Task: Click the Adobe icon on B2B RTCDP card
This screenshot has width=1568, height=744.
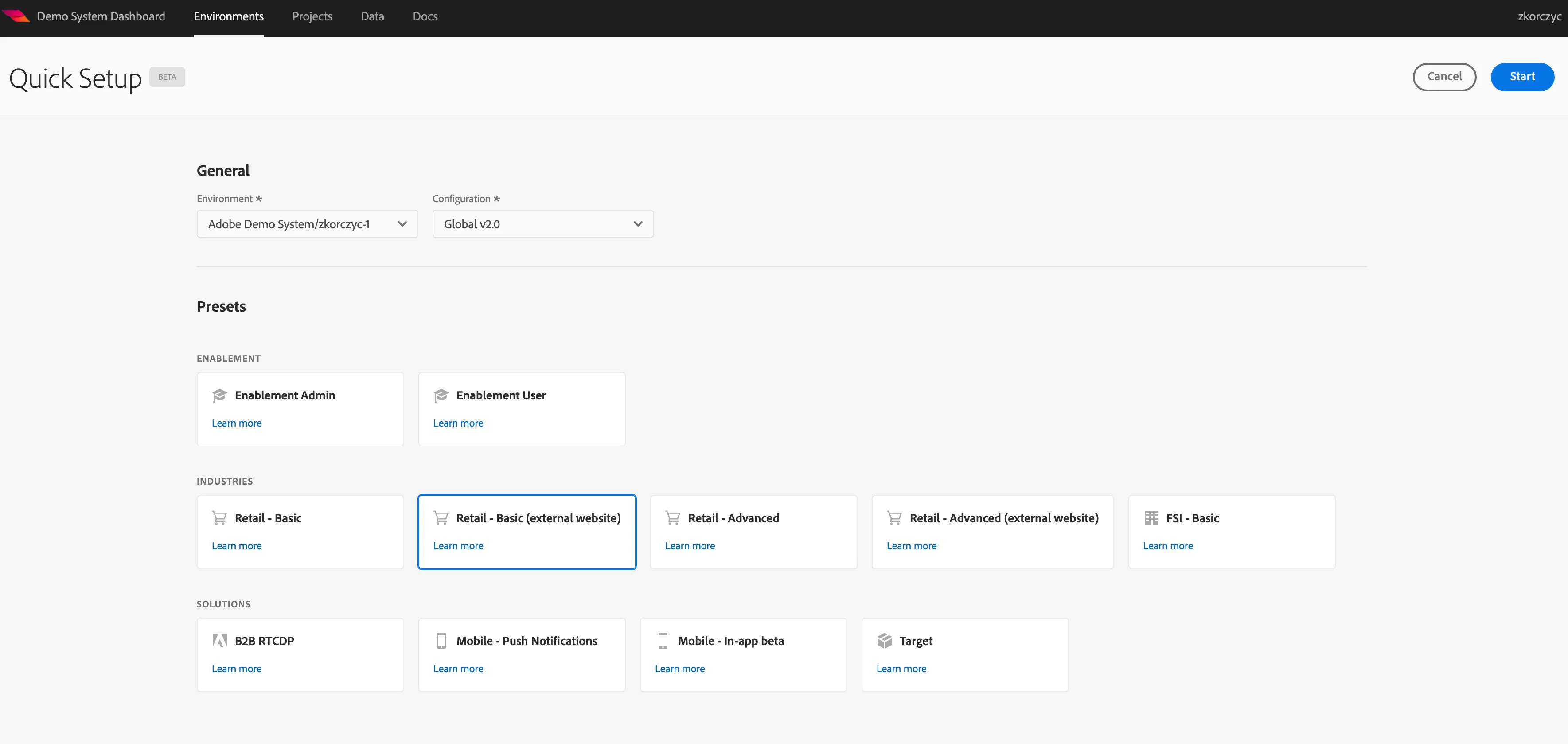Action: [219, 641]
